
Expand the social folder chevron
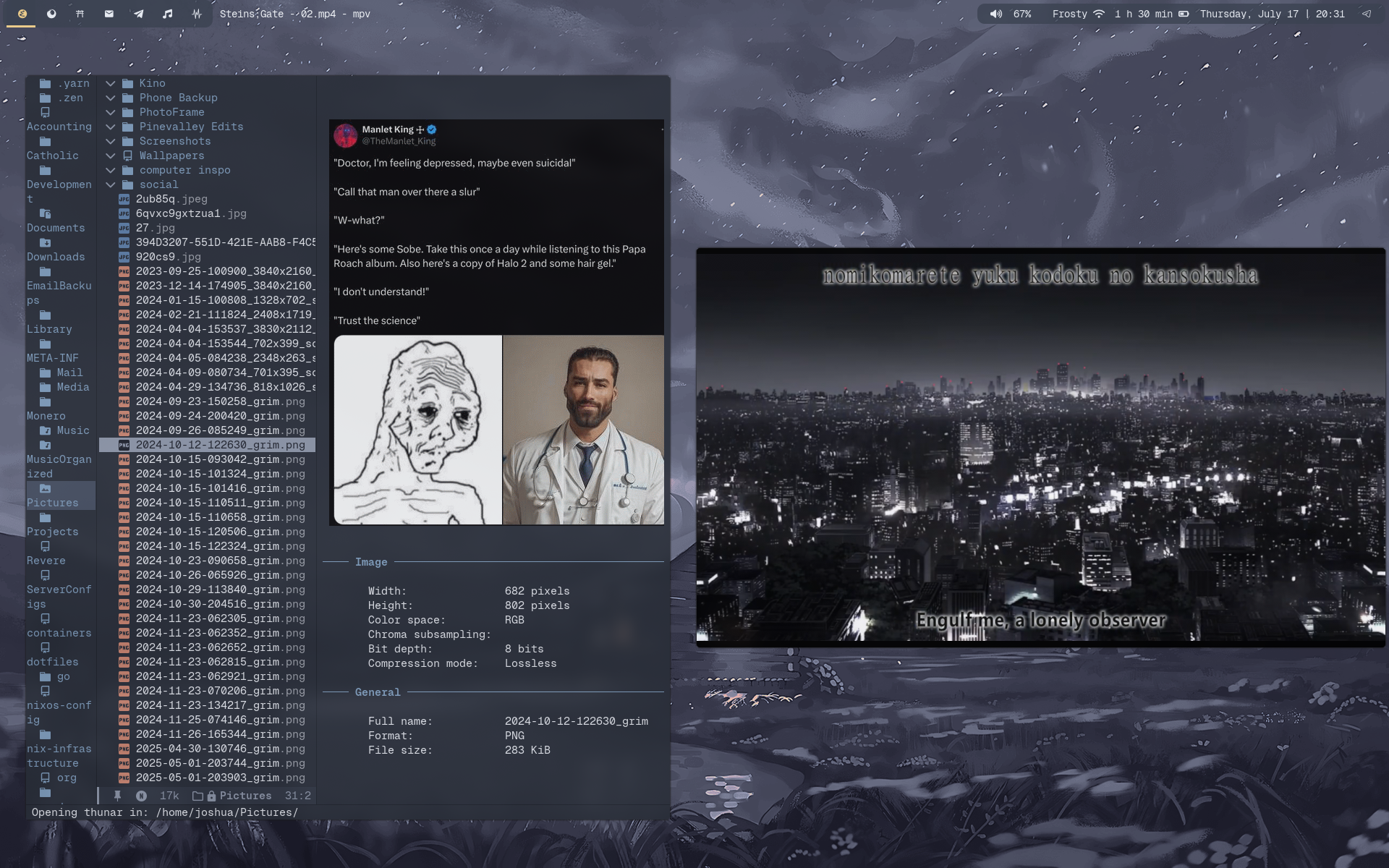pos(111,184)
